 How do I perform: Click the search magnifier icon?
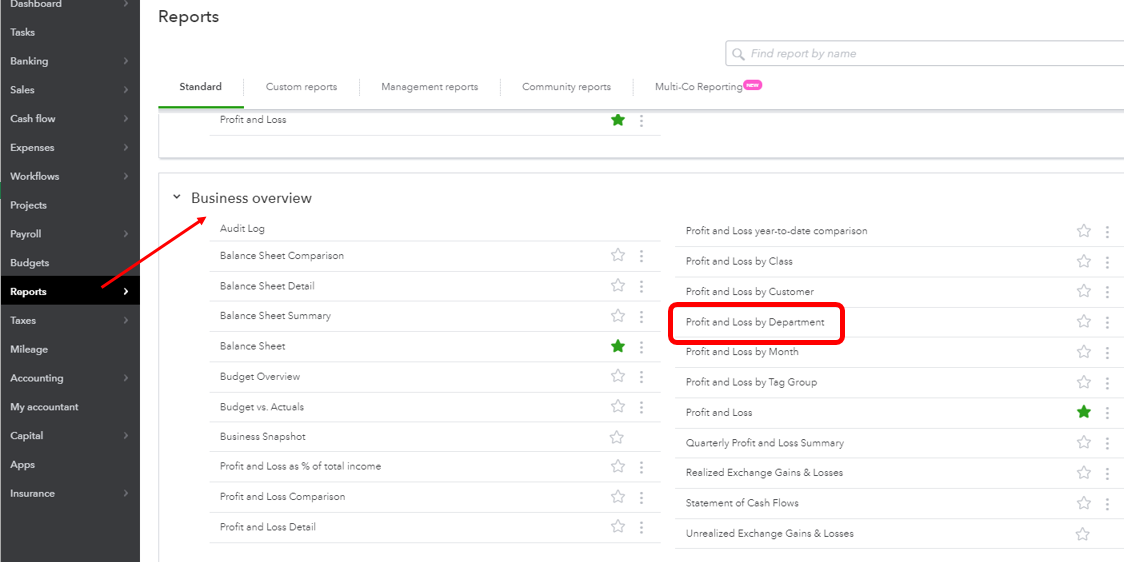coord(738,54)
